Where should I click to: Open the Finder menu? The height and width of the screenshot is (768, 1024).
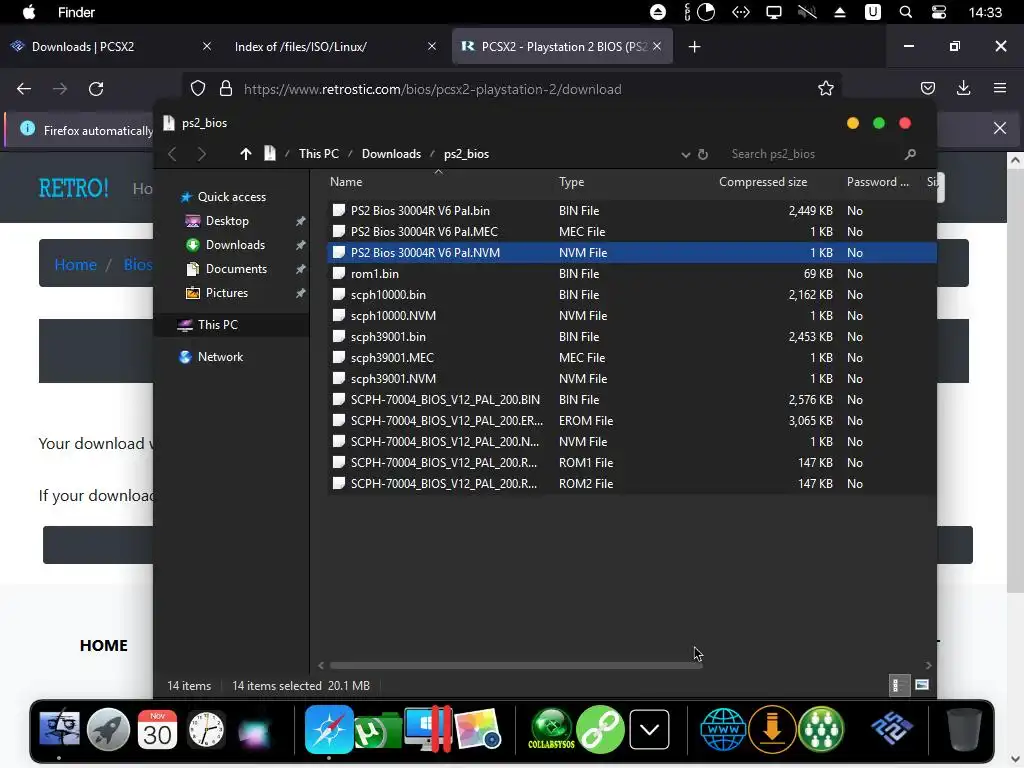click(76, 12)
